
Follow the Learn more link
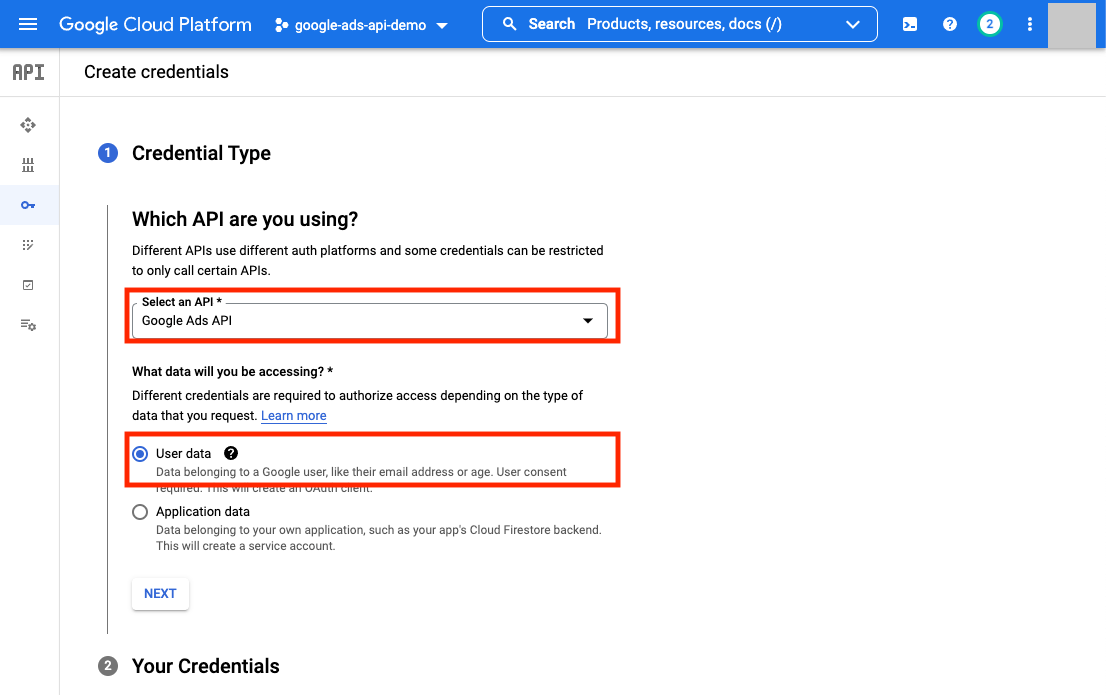(293, 416)
